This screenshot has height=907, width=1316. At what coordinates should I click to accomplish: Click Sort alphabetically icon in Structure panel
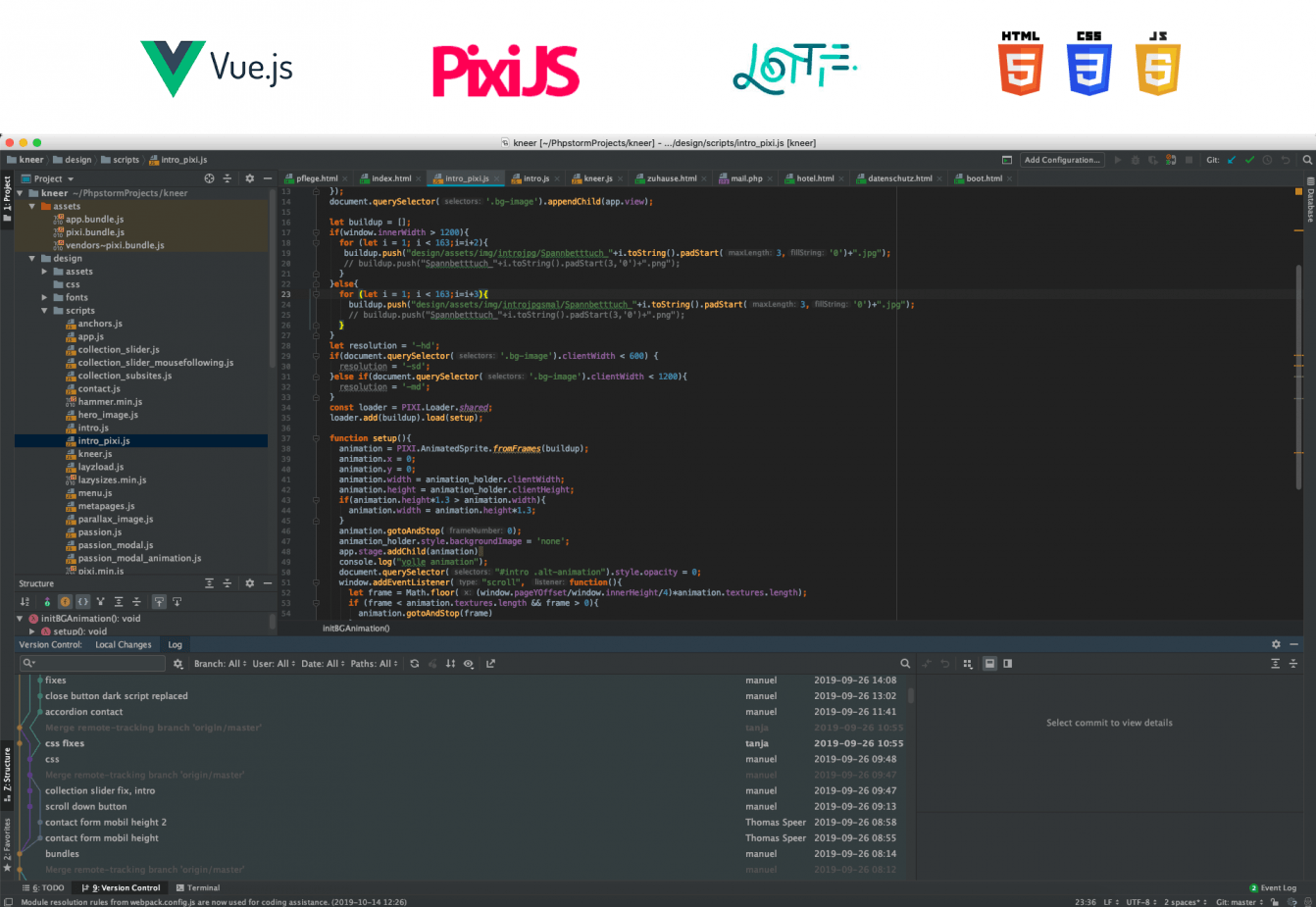(x=25, y=602)
